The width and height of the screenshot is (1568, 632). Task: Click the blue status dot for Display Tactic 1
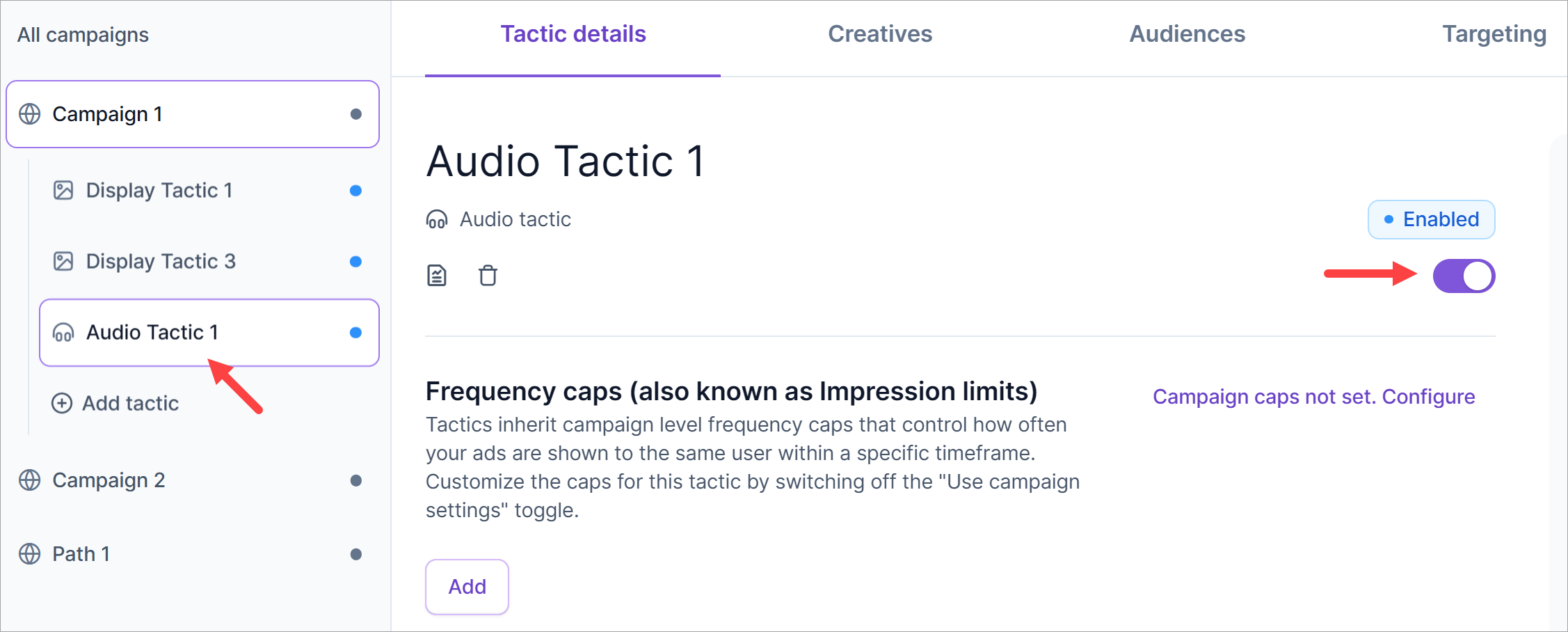tap(355, 191)
